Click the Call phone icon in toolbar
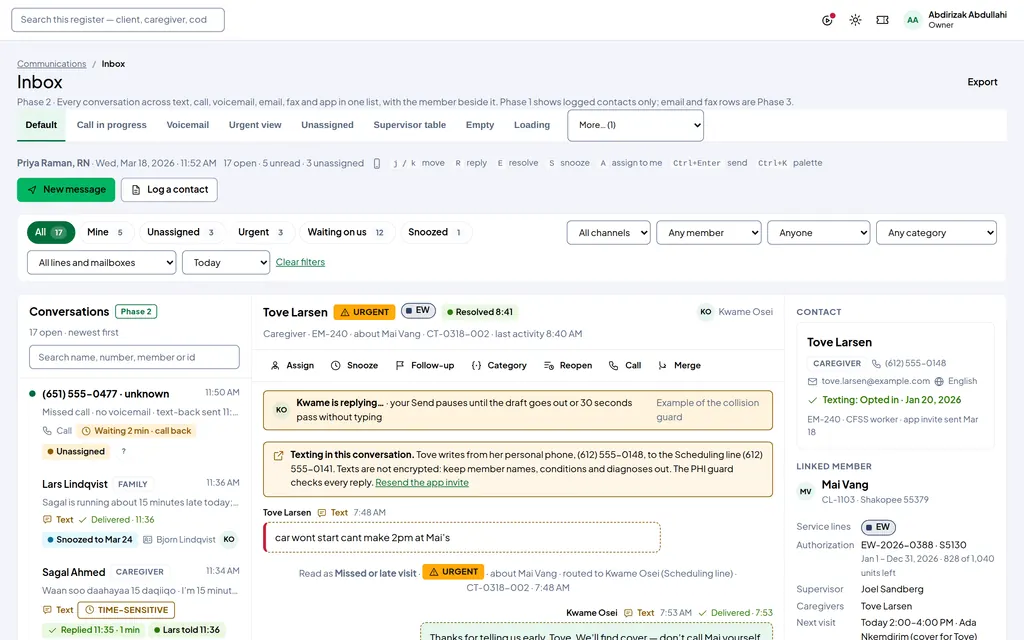Image resolution: width=1024 pixels, height=640 pixels. (x=613, y=366)
